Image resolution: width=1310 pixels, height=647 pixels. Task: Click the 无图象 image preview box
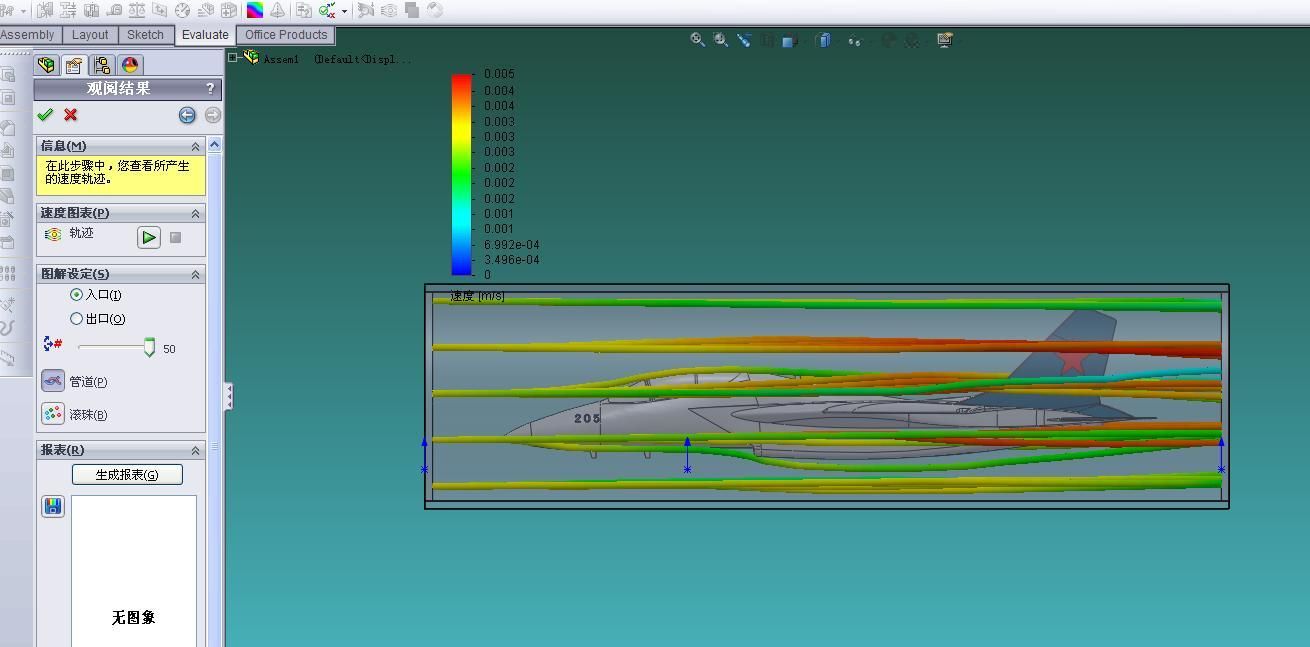tap(134, 571)
